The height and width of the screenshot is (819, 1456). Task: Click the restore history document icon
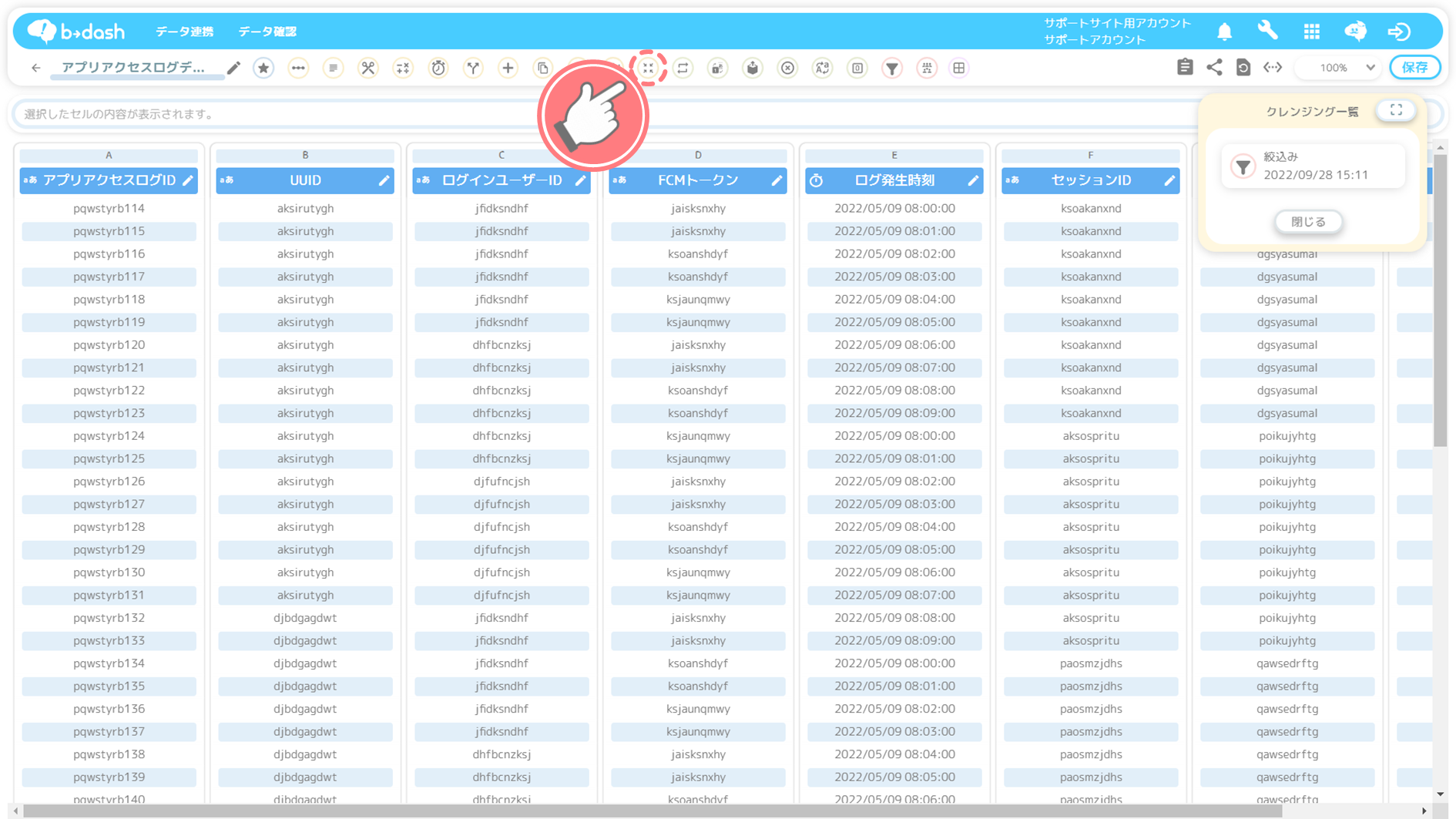(x=1243, y=67)
